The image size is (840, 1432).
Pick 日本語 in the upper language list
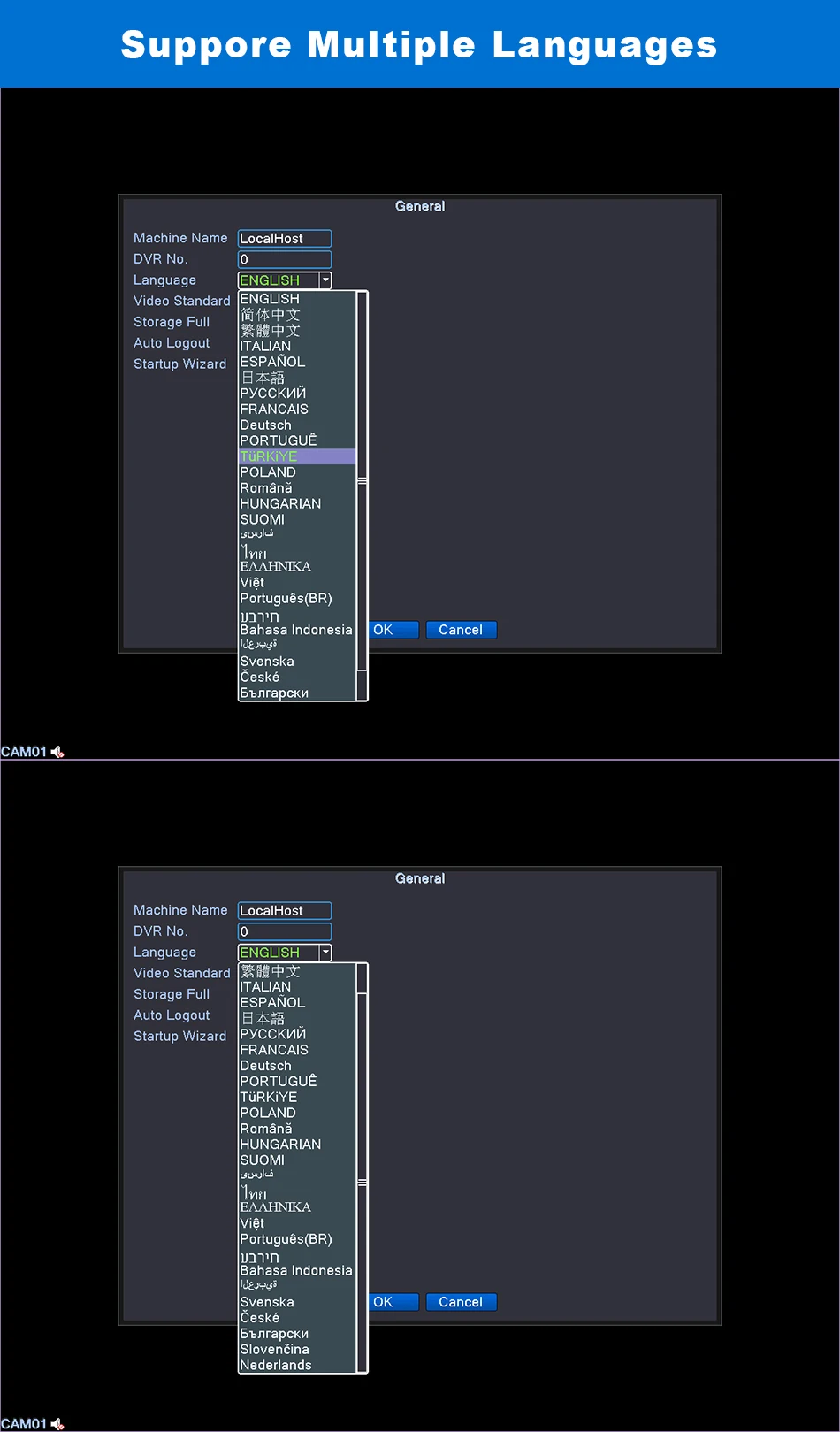tap(297, 378)
